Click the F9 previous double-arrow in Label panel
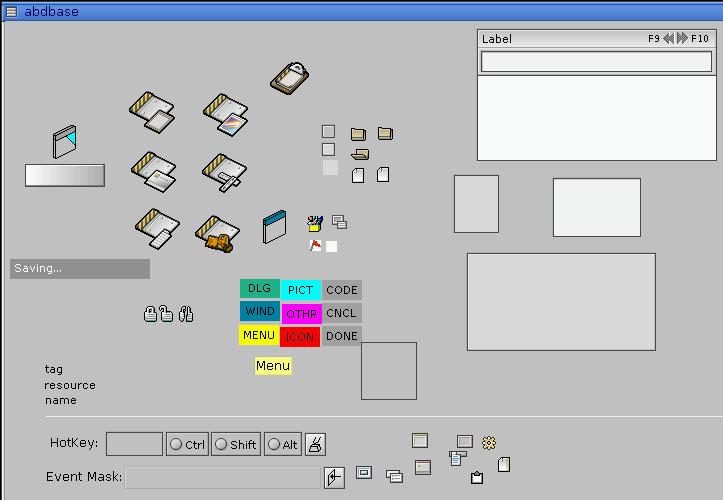 (x=668, y=39)
